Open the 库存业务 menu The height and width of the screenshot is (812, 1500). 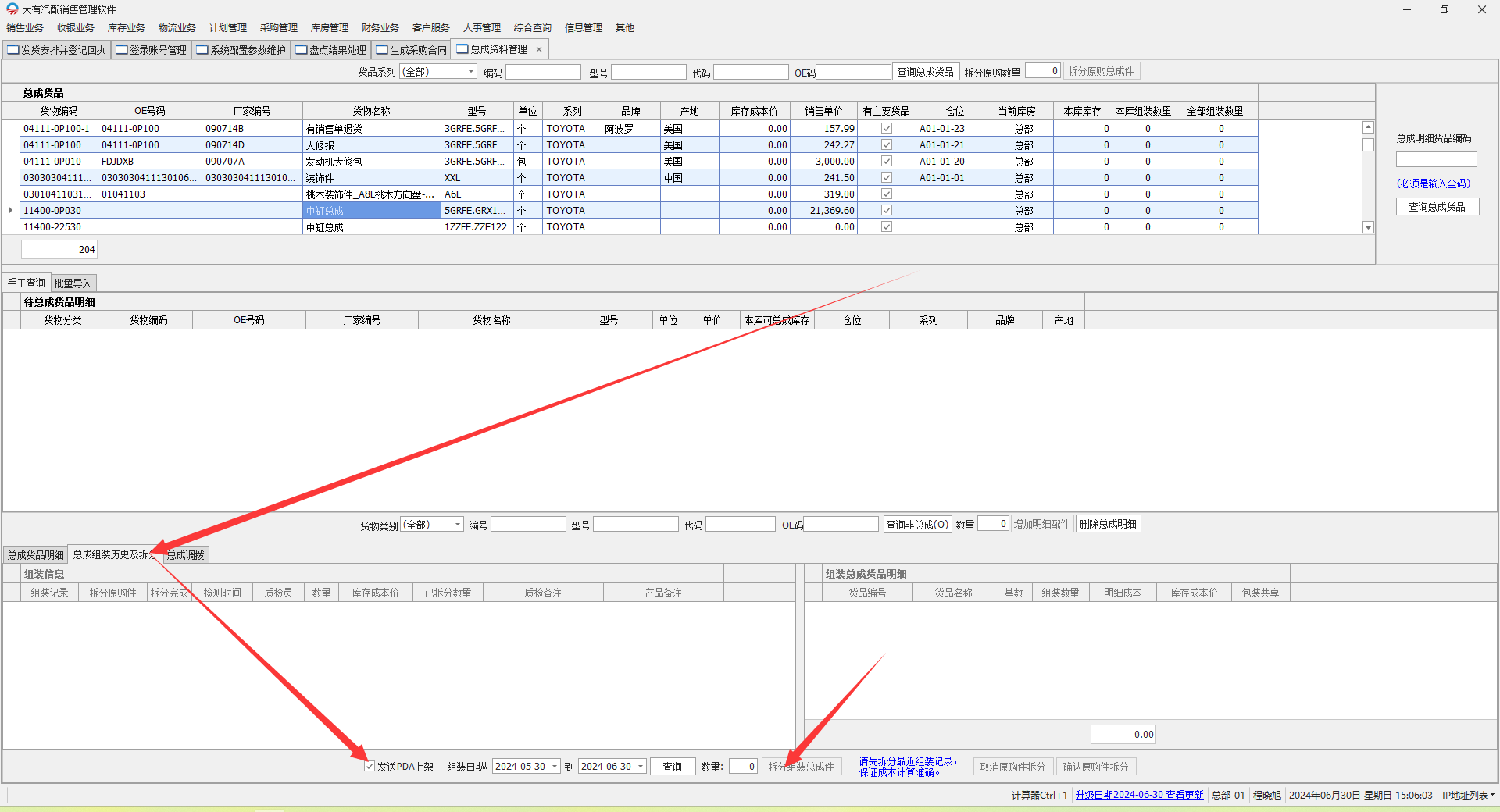[x=127, y=28]
